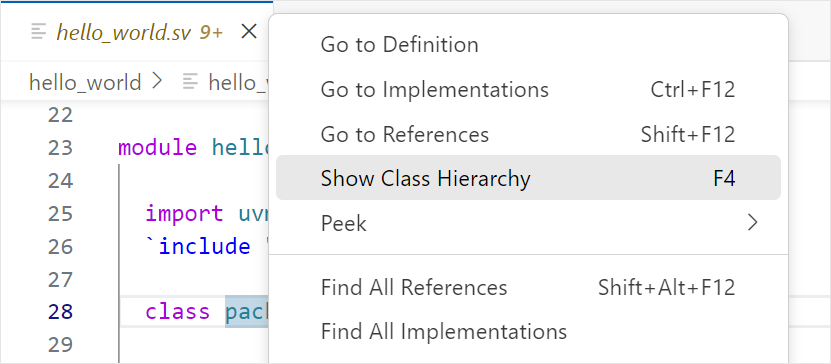Place cursor on the `include directive
The height and width of the screenshot is (364, 831).
(198, 246)
